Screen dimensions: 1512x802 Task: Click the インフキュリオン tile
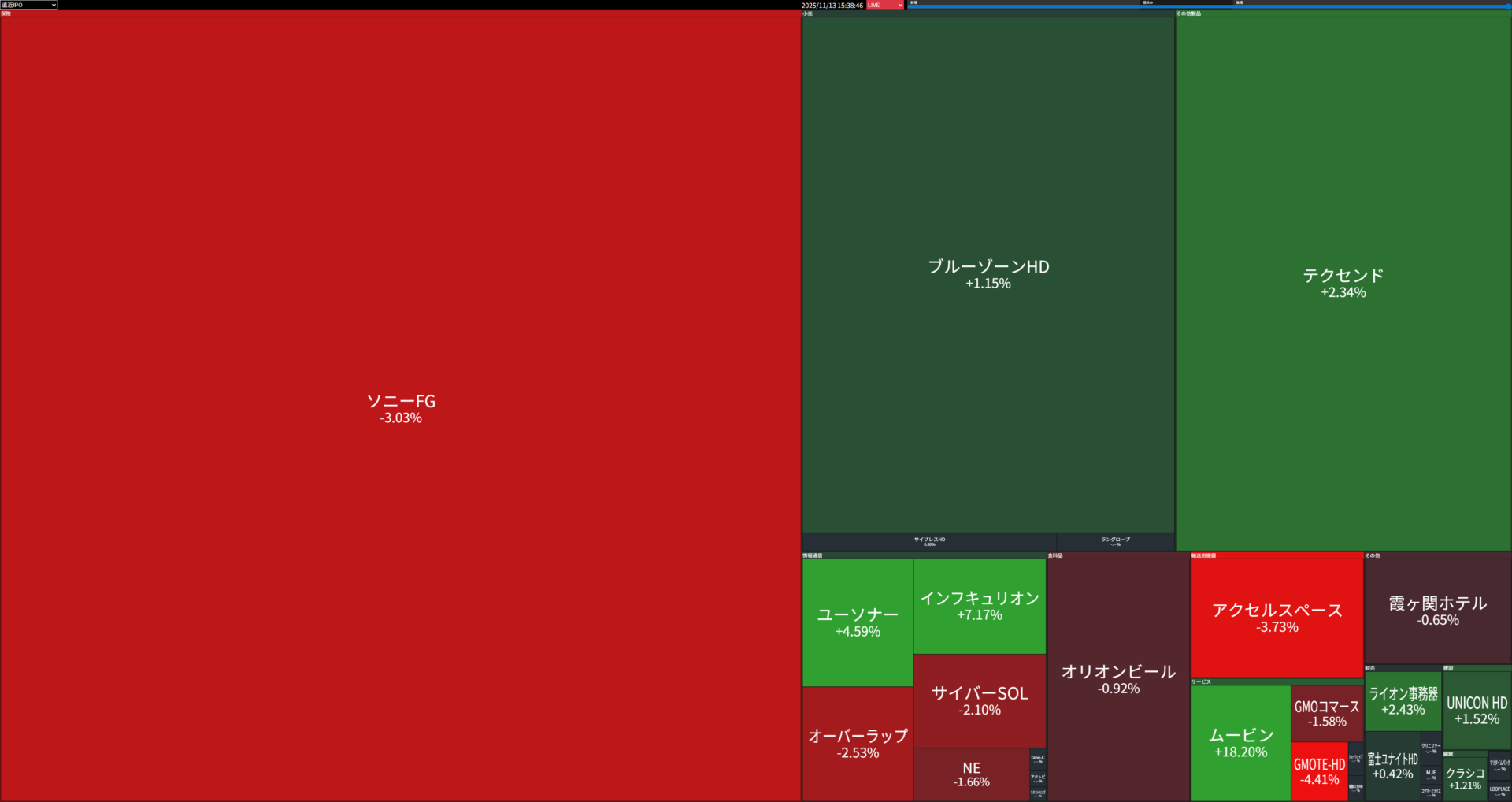(x=980, y=606)
